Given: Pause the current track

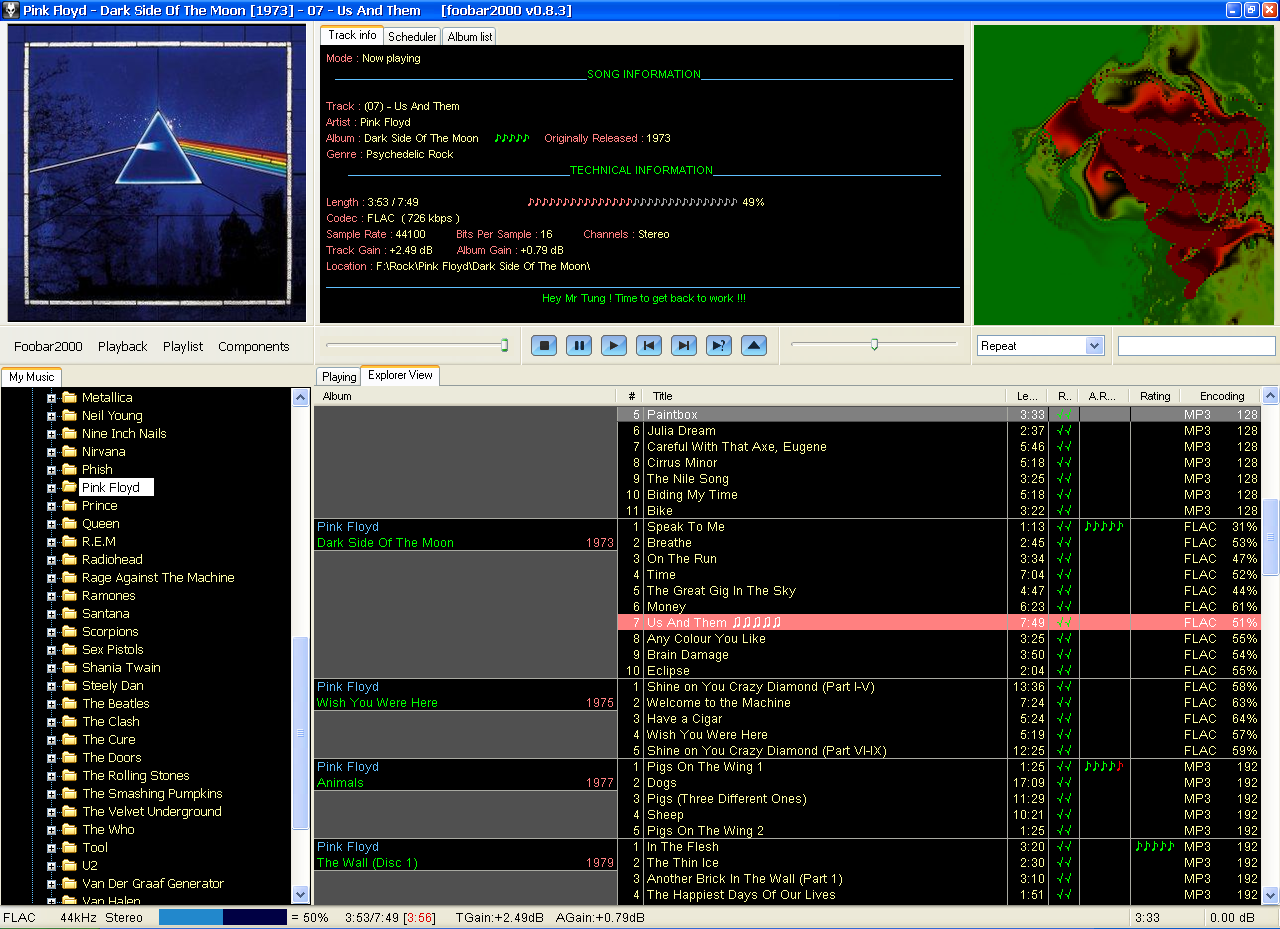Looking at the screenshot, I should tap(579, 346).
